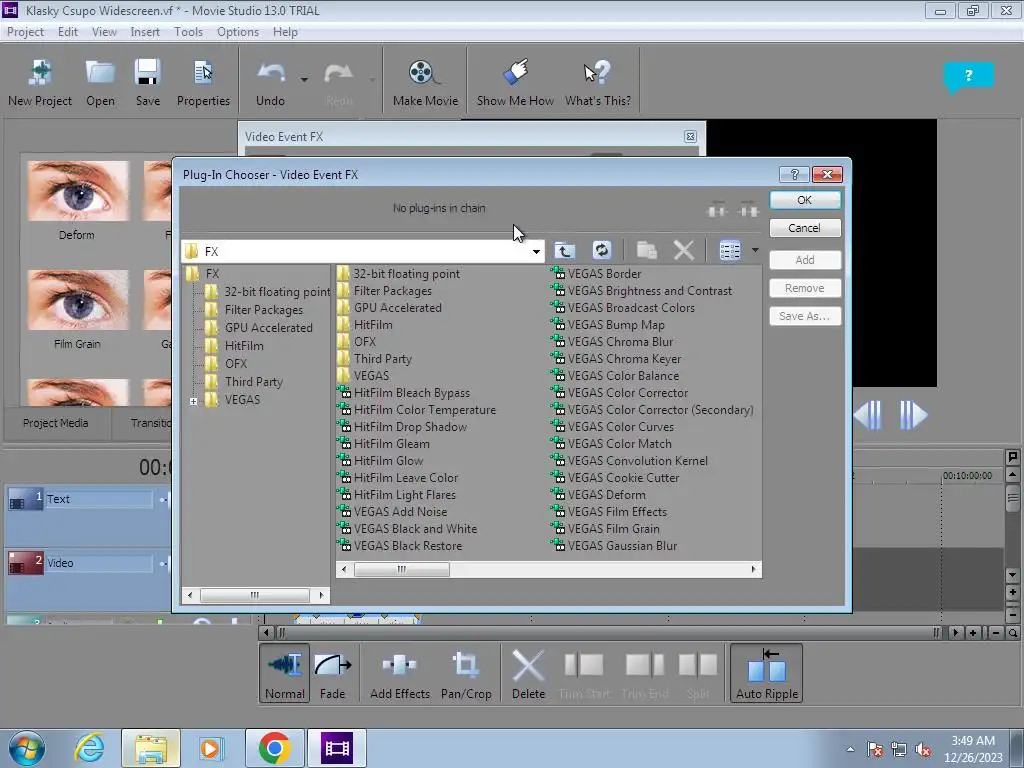Select the Film Grain effect thumbnail
Screen dimensions: 1024x768
coord(78,300)
